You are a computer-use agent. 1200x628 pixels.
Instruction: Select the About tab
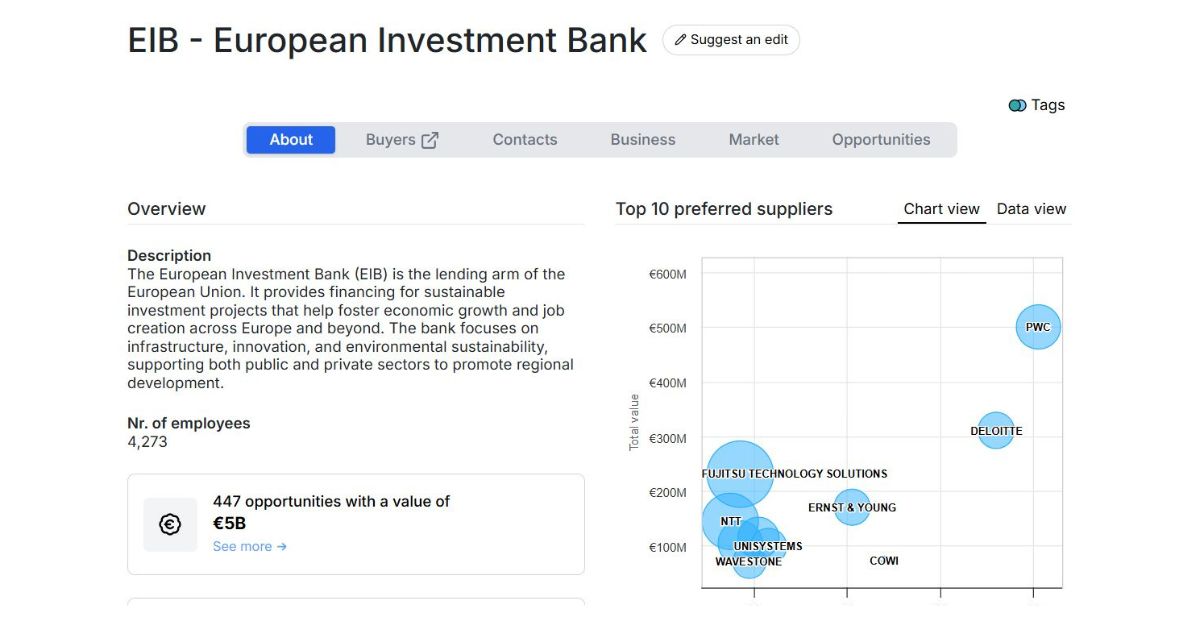pos(291,140)
